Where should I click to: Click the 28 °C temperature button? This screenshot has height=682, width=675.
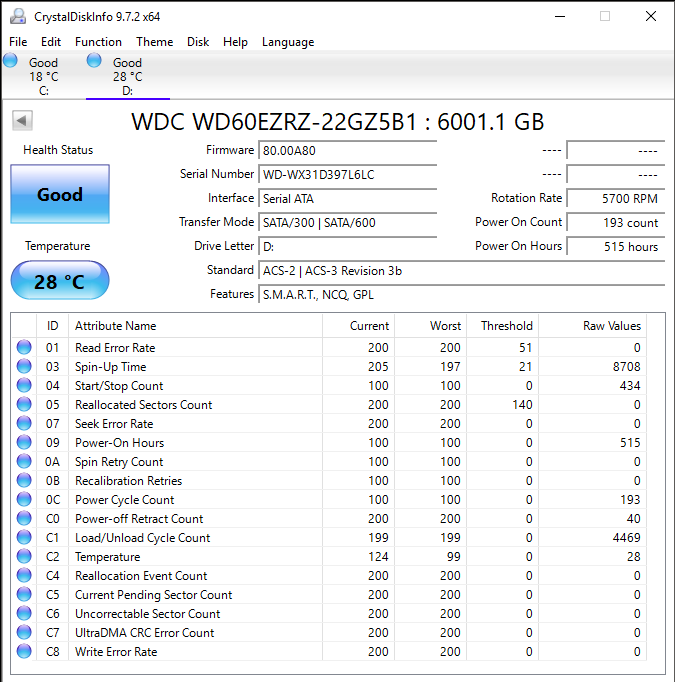(60, 281)
